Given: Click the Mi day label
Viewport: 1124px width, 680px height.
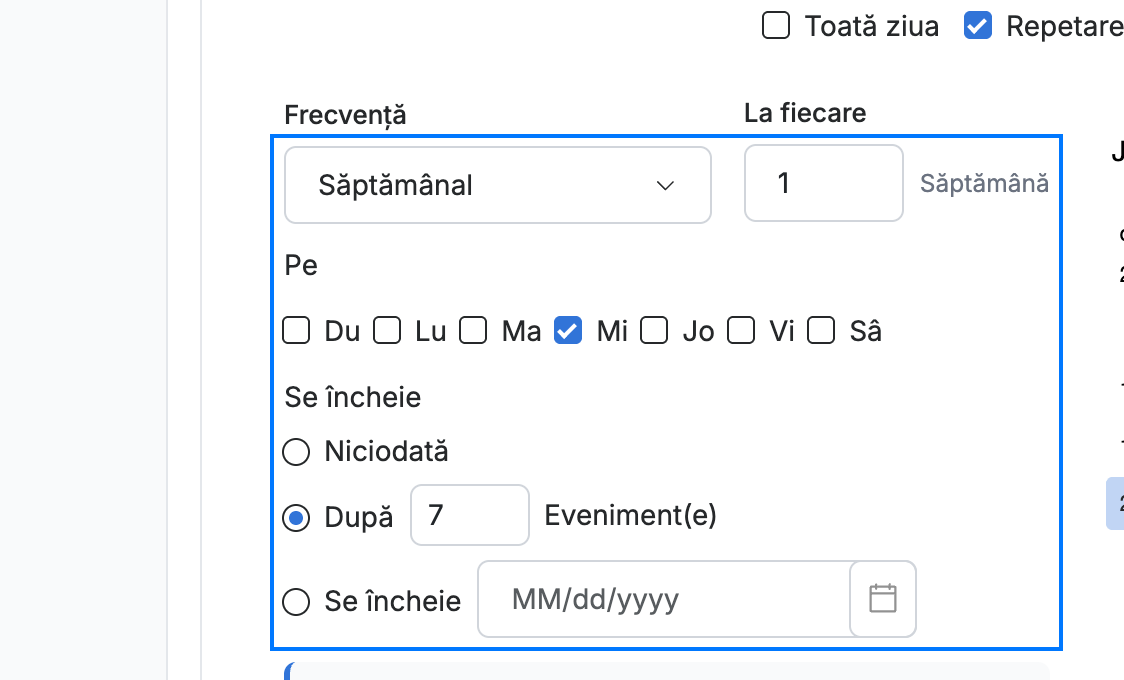Looking at the screenshot, I should pos(612,332).
